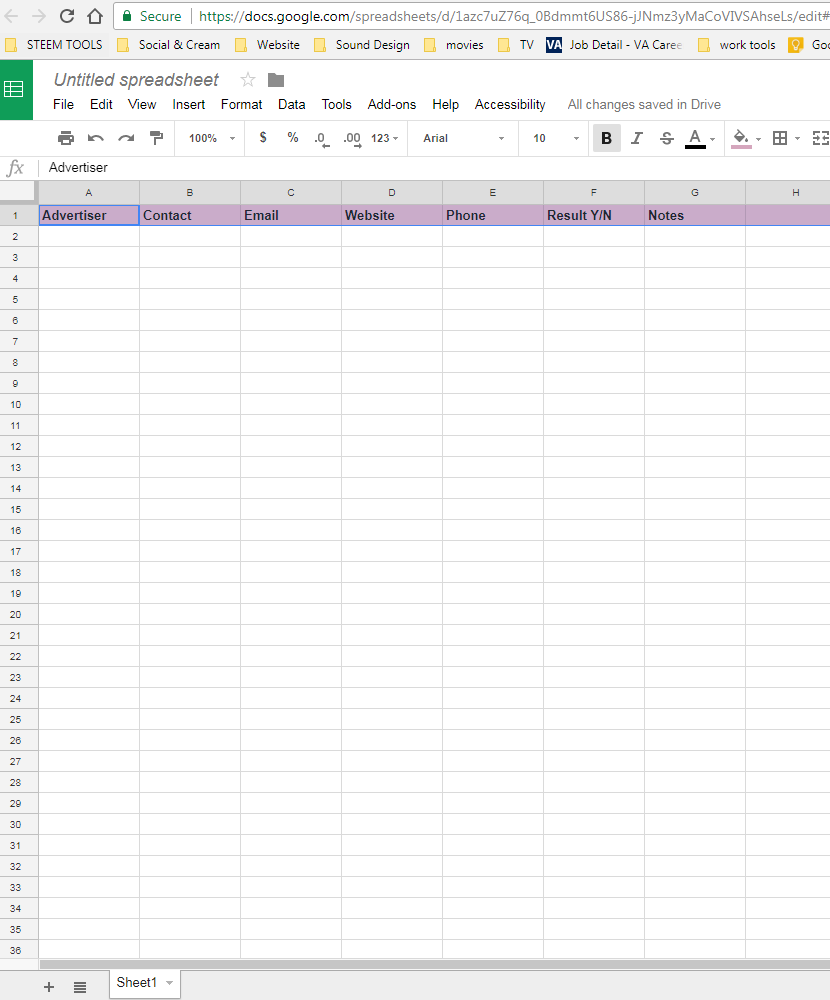Viewport: 830px width, 1000px height.
Task: Click the Merge cells icon
Action: click(820, 138)
